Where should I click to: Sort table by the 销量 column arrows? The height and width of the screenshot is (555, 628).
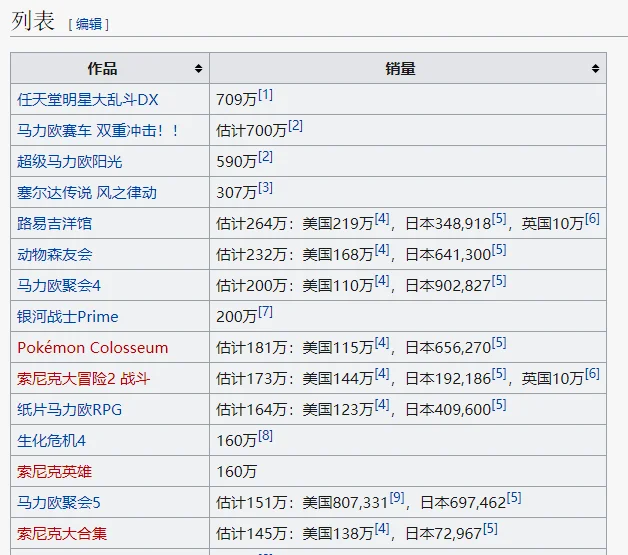[x=595, y=68]
